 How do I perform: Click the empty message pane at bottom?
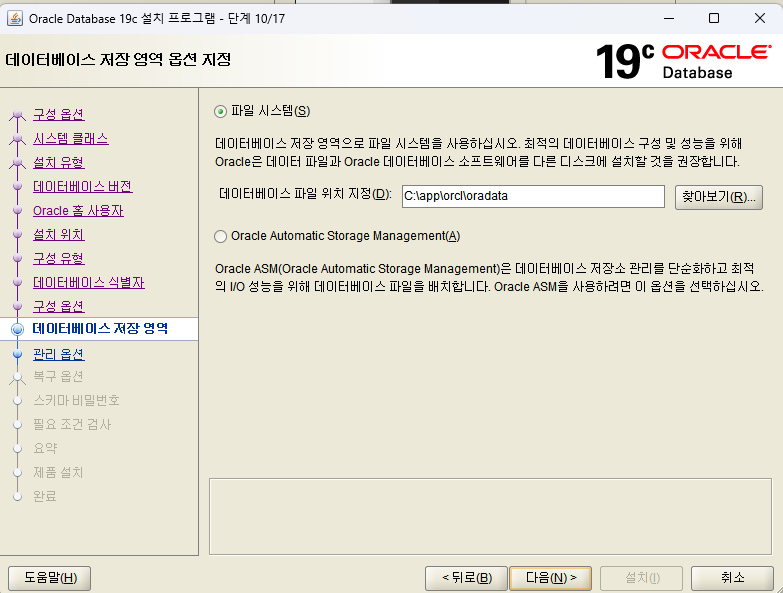(490, 517)
